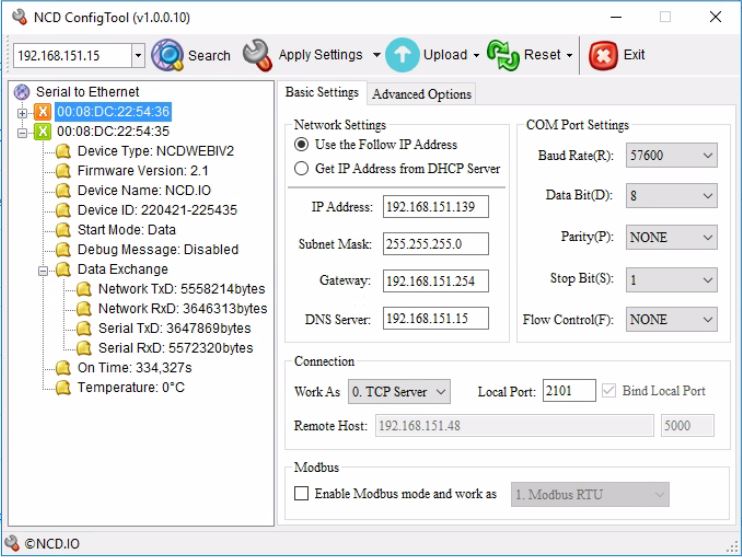Click folder icon beside Debug Message
Screen dimensions: 742x558
pyautogui.click(x=63, y=250)
